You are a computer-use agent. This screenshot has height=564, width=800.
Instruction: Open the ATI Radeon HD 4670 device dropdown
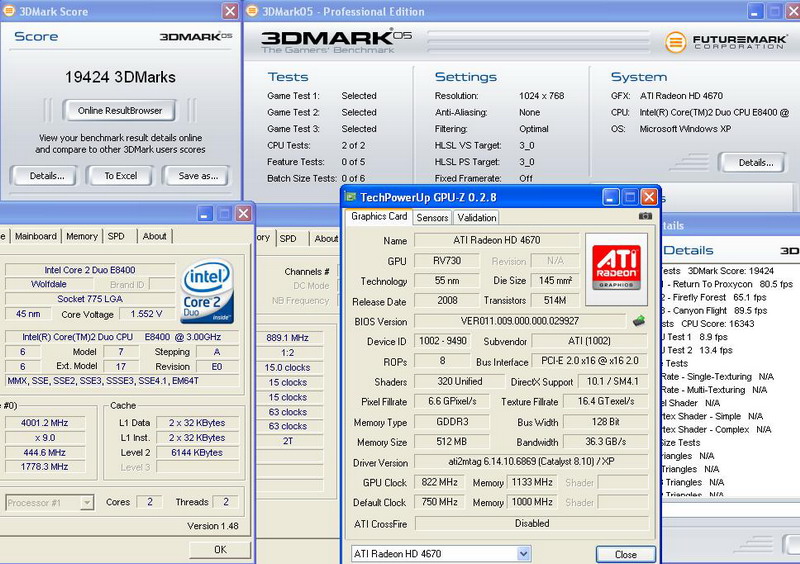pos(523,554)
